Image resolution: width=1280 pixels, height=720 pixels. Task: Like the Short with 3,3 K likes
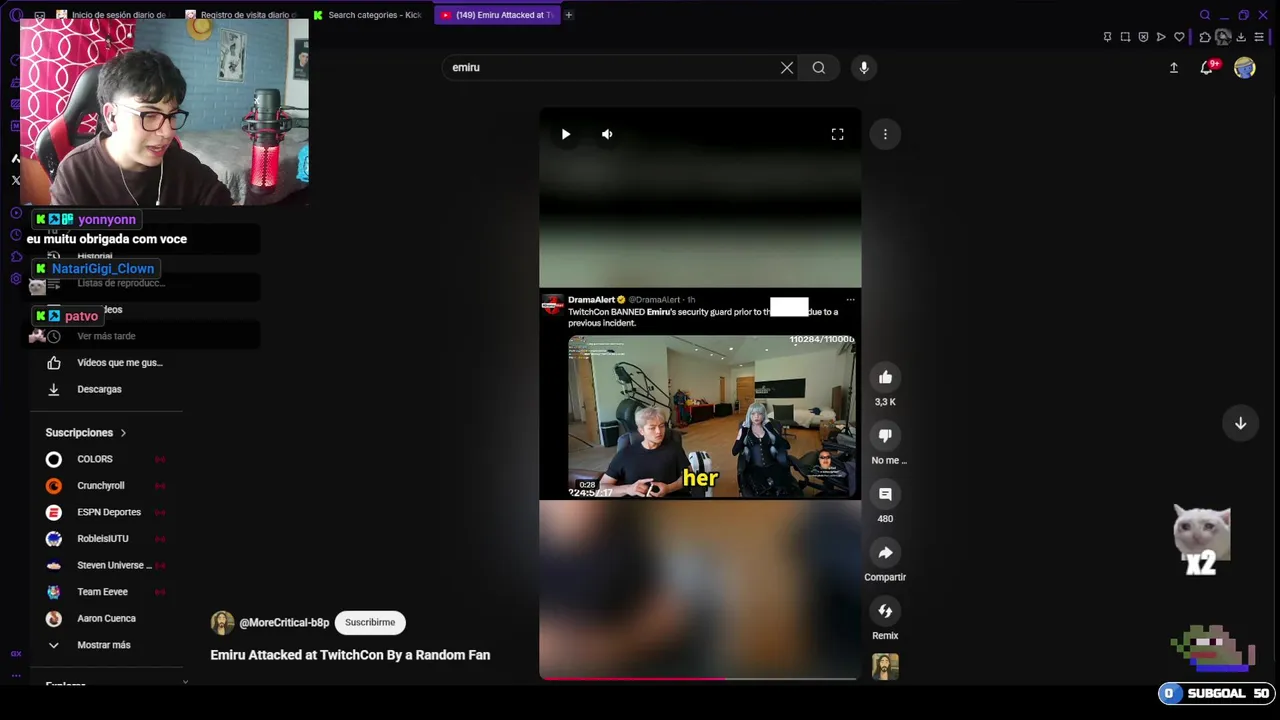(885, 377)
